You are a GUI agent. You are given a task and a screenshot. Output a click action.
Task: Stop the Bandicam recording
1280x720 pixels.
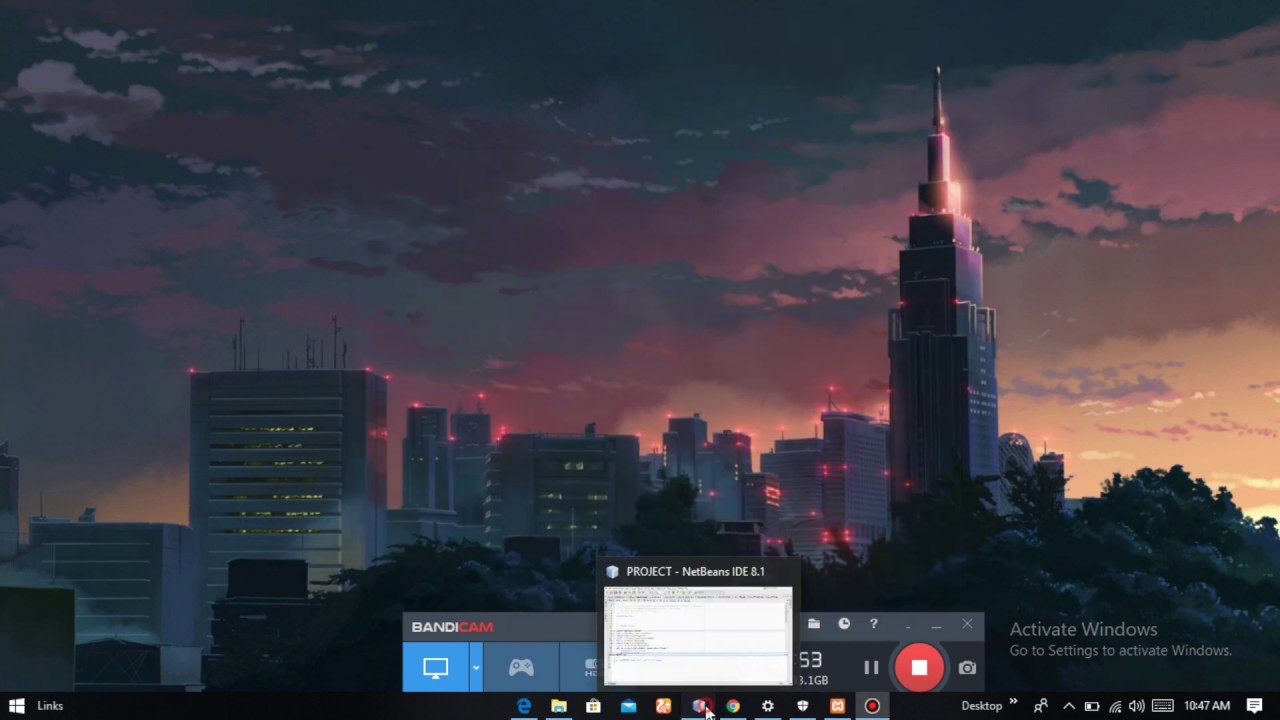coord(919,667)
